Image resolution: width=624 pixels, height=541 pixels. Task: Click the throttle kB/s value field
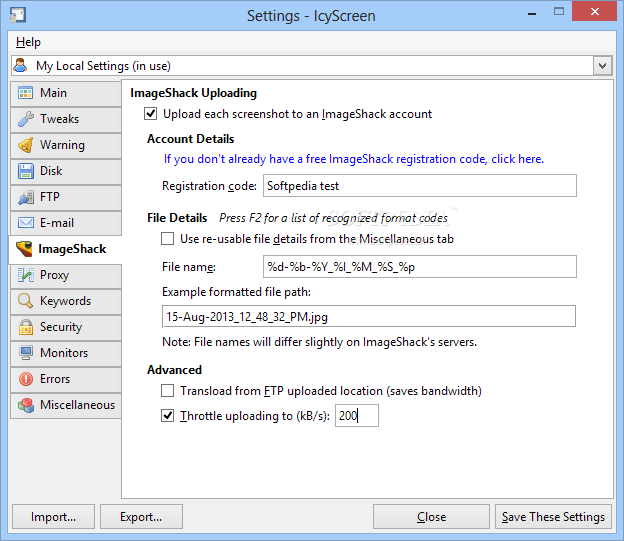coord(357,416)
